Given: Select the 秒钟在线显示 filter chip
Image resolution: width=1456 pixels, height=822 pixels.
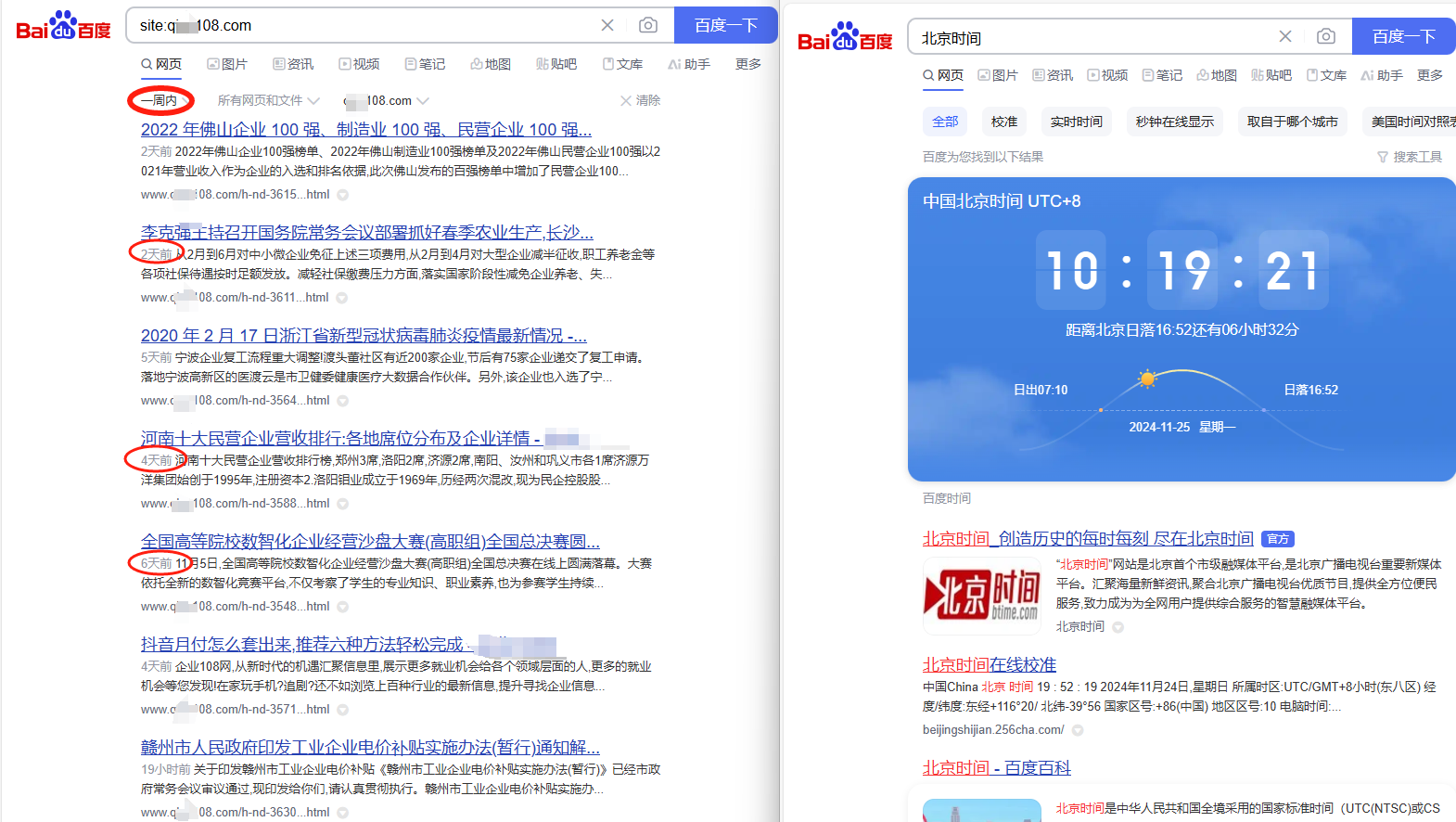Looking at the screenshot, I should [1175, 122].
